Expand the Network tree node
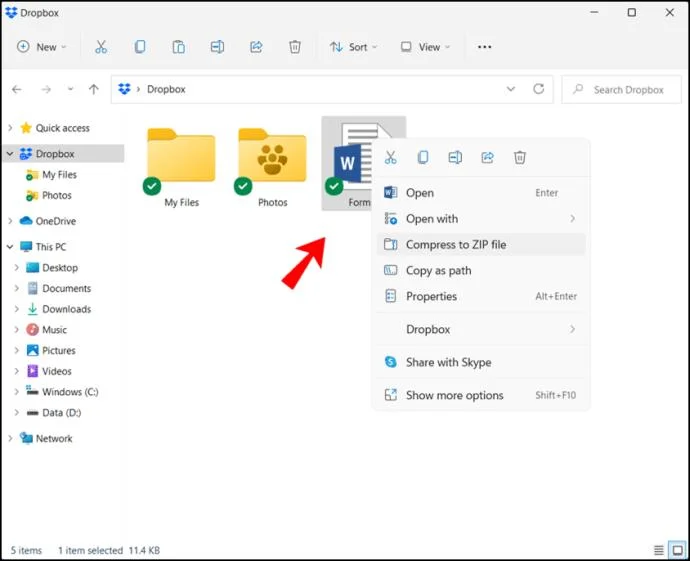 point(10,438)
